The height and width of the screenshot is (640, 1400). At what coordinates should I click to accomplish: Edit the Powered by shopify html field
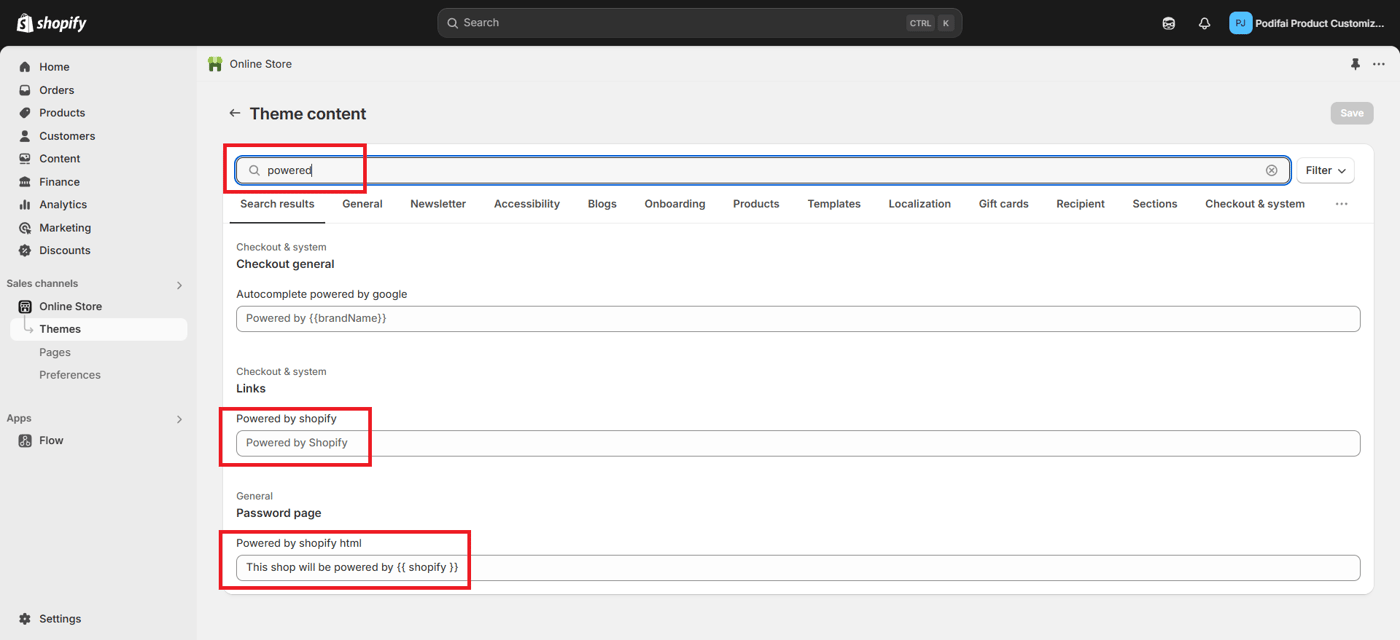(x=798, y=568)
